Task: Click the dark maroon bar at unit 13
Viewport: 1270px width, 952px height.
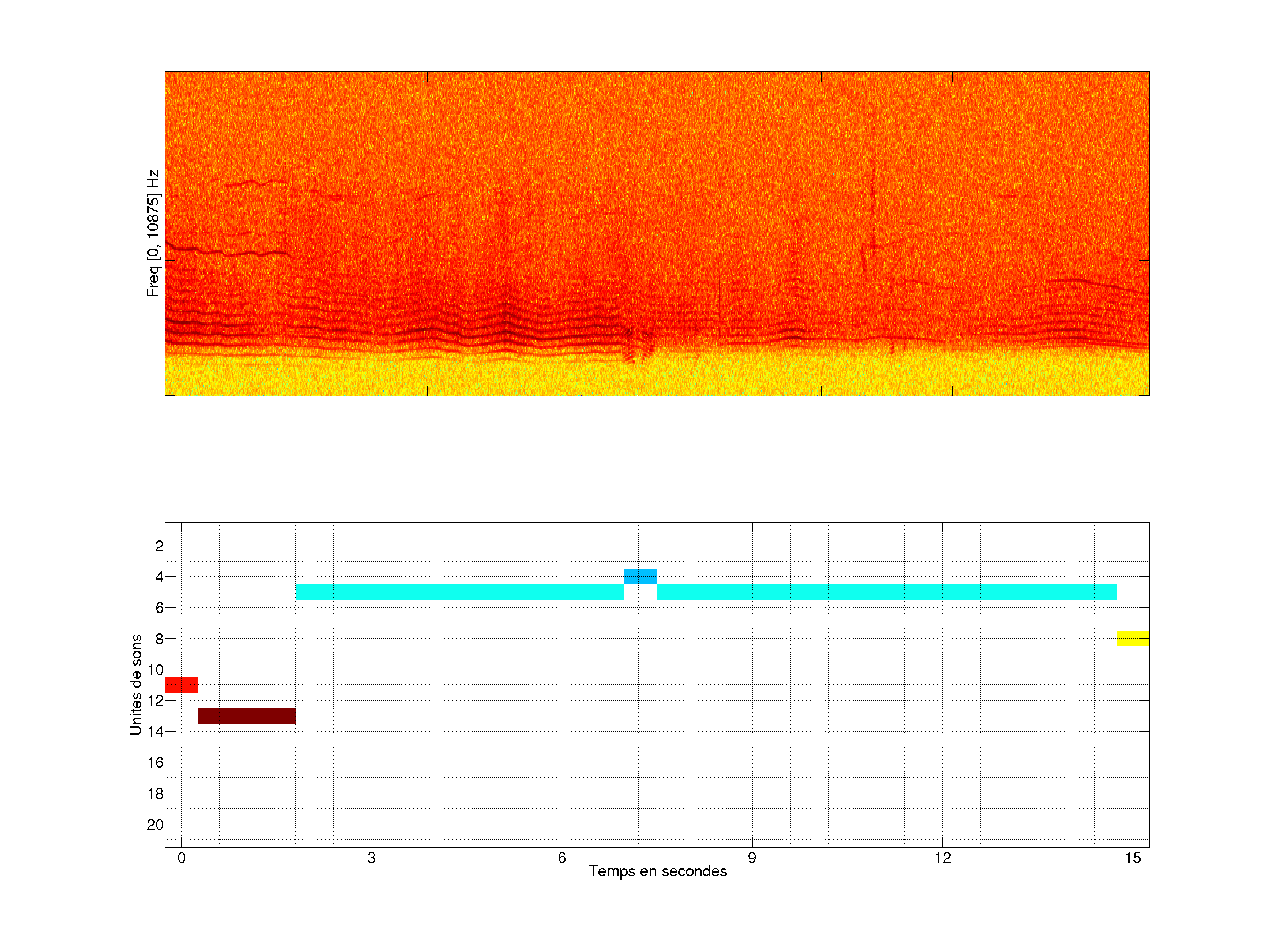Action: click(247, 716)
